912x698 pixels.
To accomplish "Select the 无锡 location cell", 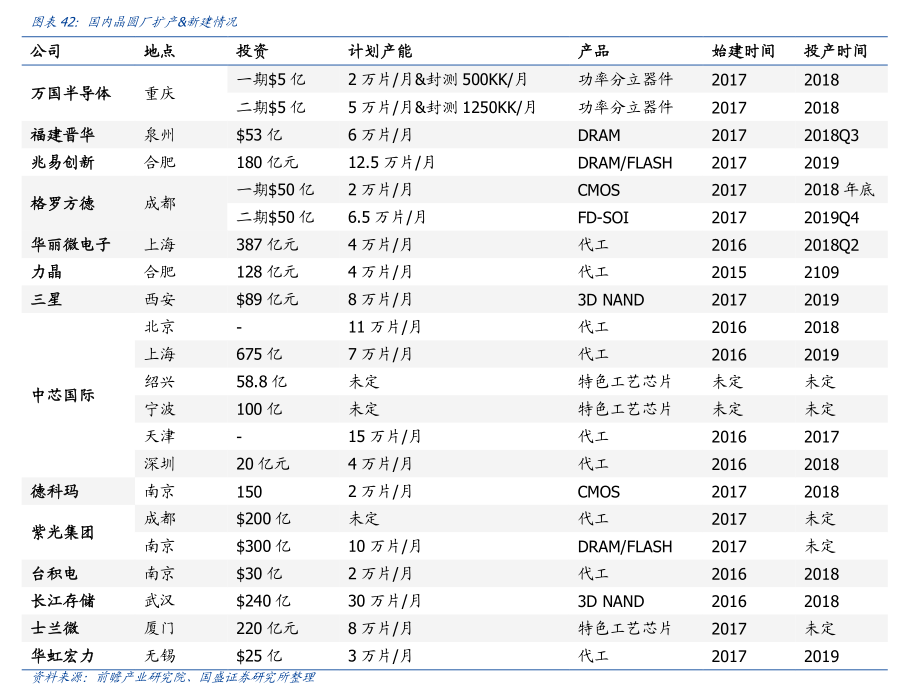I will (x=159, y=656).
